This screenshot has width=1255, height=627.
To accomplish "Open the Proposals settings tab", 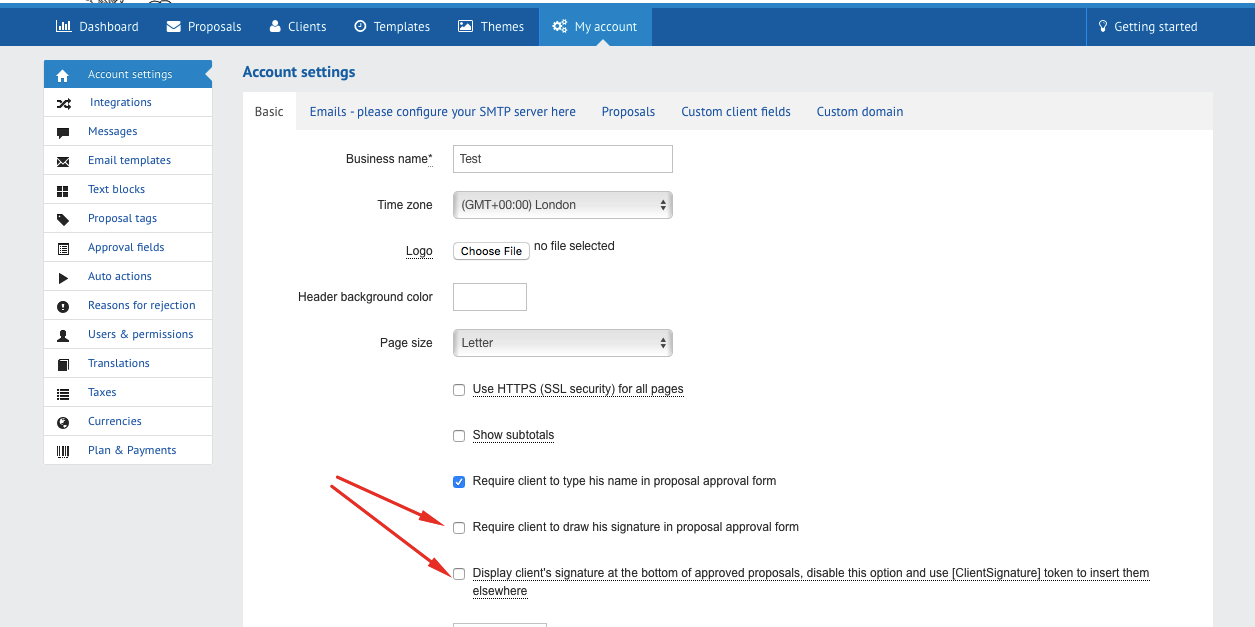I will 628,112.
